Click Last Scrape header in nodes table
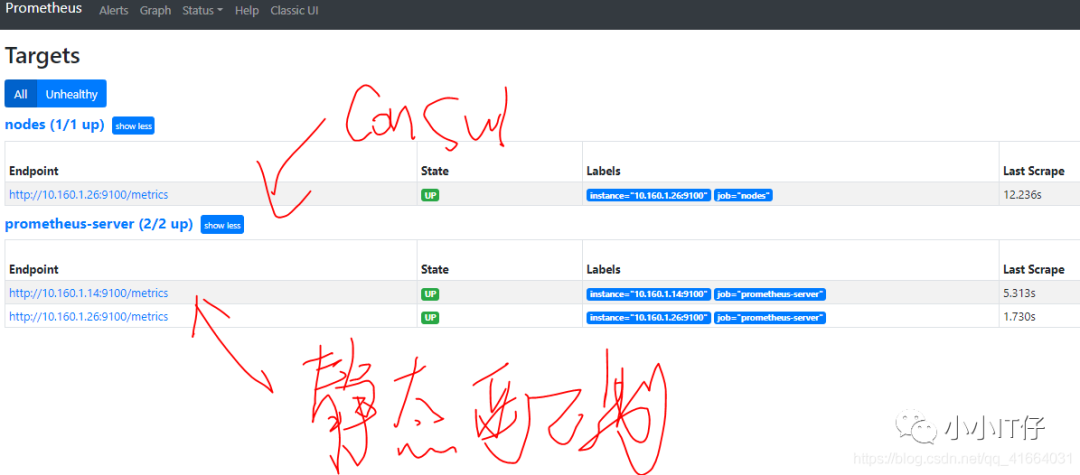1080x475 pixels. pyautogui.click(x=1034, y=171)
